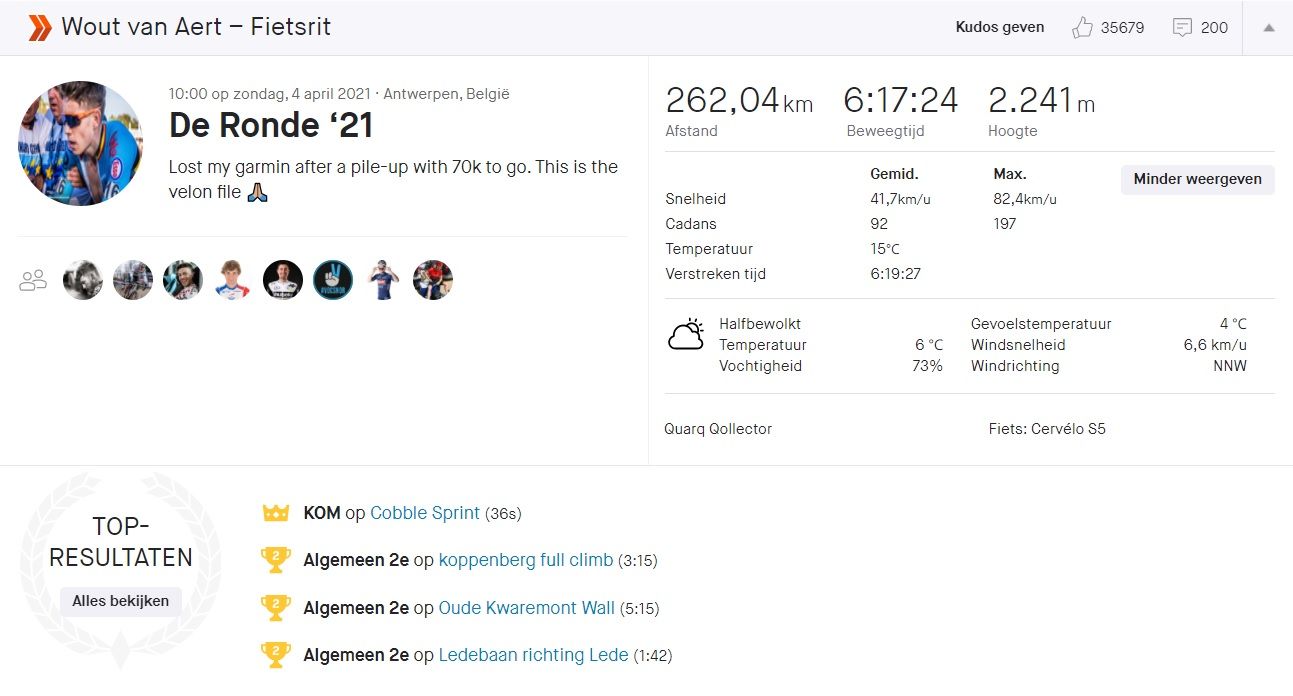Click the last athlete avatar in the group row
Viewport: 1293px width, 696px height.
click(433, 281)
